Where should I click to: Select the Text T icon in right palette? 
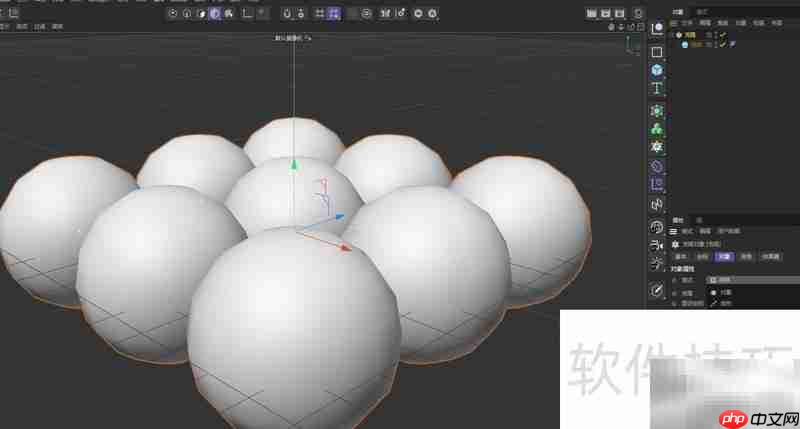click(657, 88)
